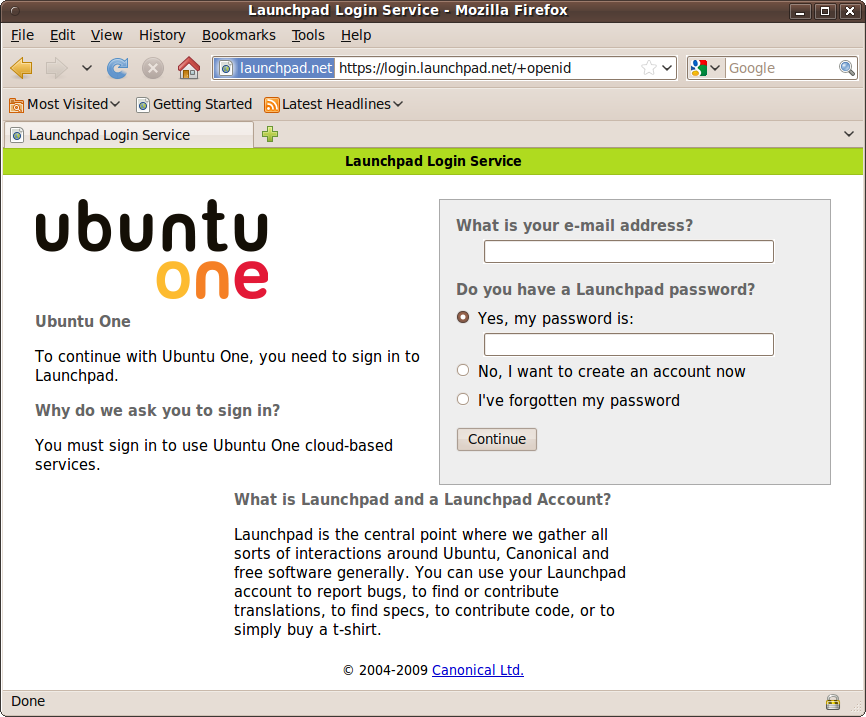This screenshot has height=717, width=866.
Task: Follow the Canonical Ltd. link
Action: [x=477, y=670]
